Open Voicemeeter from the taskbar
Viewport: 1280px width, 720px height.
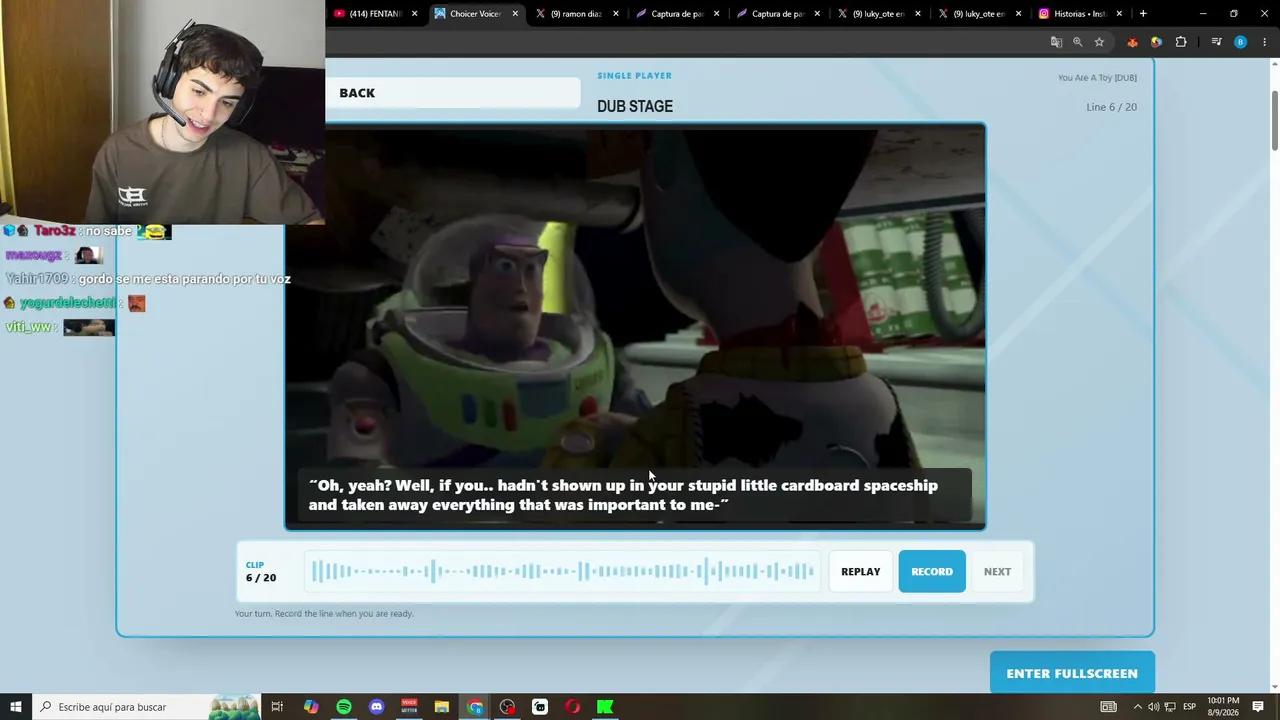pyautogui.click(x=409, y=707)
